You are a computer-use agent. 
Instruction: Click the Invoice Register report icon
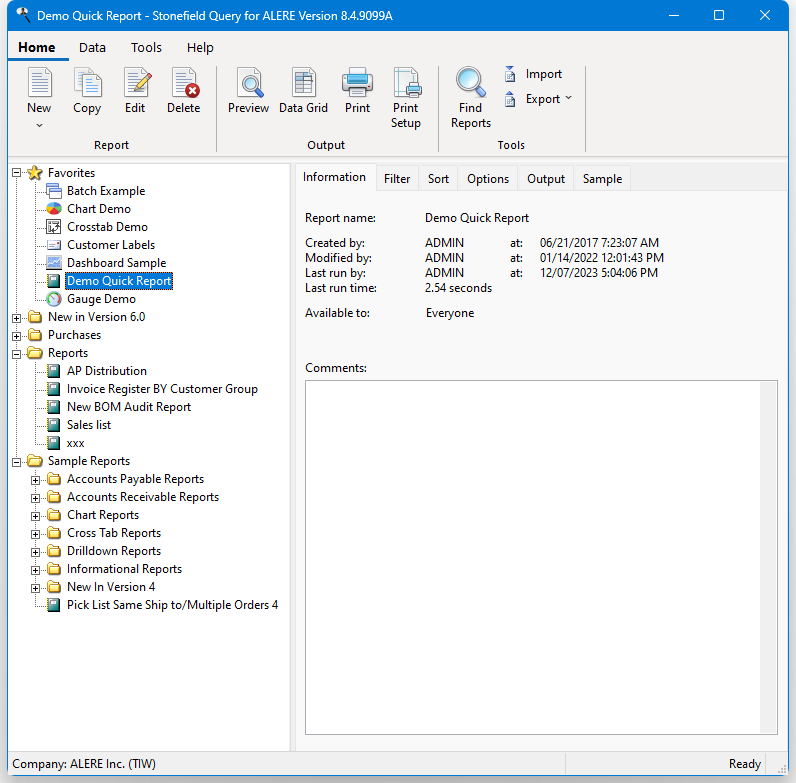pyautogui.click(x=54, y=389)
